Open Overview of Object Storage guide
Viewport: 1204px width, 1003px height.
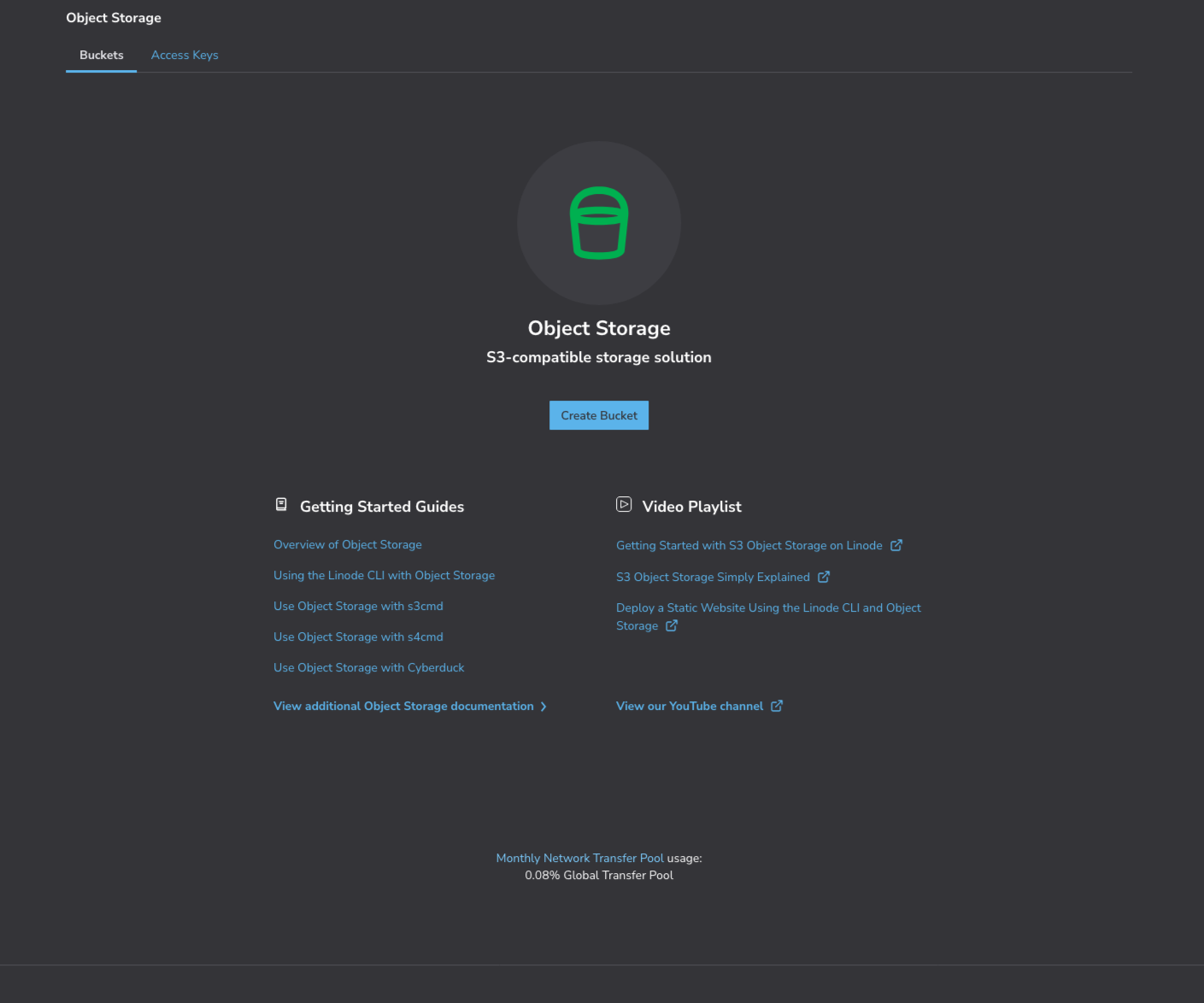point(348,544)
